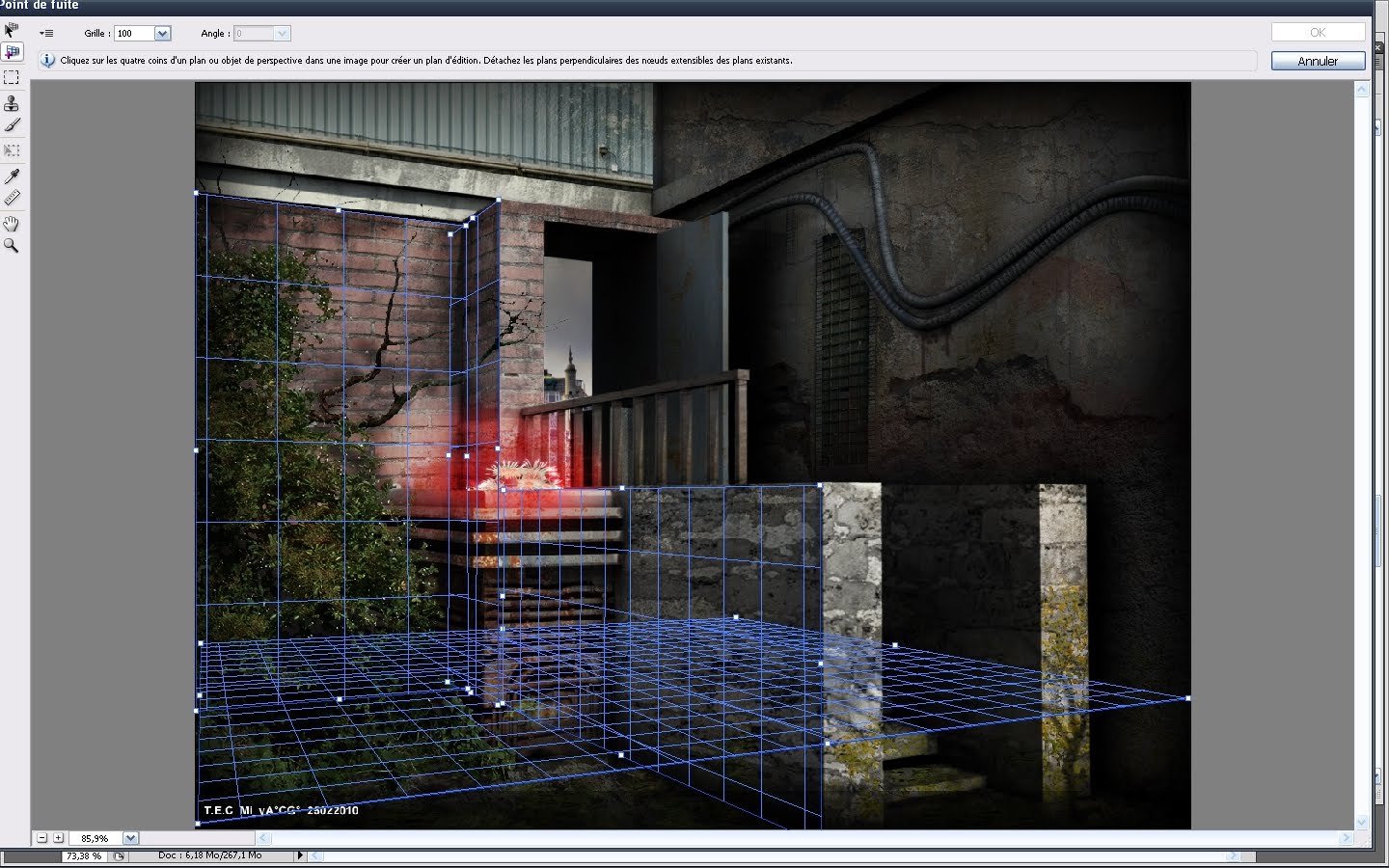Click the 85,9% zoom level field

coord(95,838)
